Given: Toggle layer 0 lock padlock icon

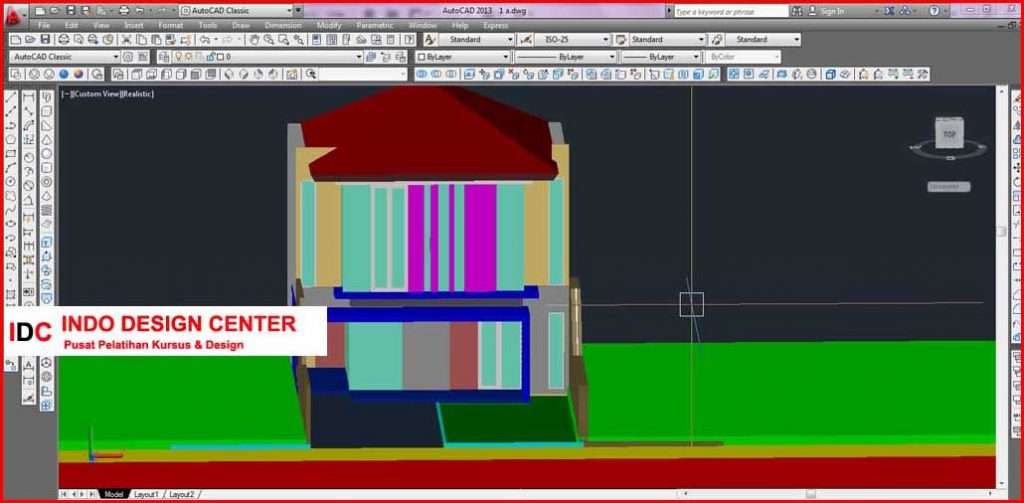Looking at the screenshot, I should pyautogui.click(x=210, y=57).
